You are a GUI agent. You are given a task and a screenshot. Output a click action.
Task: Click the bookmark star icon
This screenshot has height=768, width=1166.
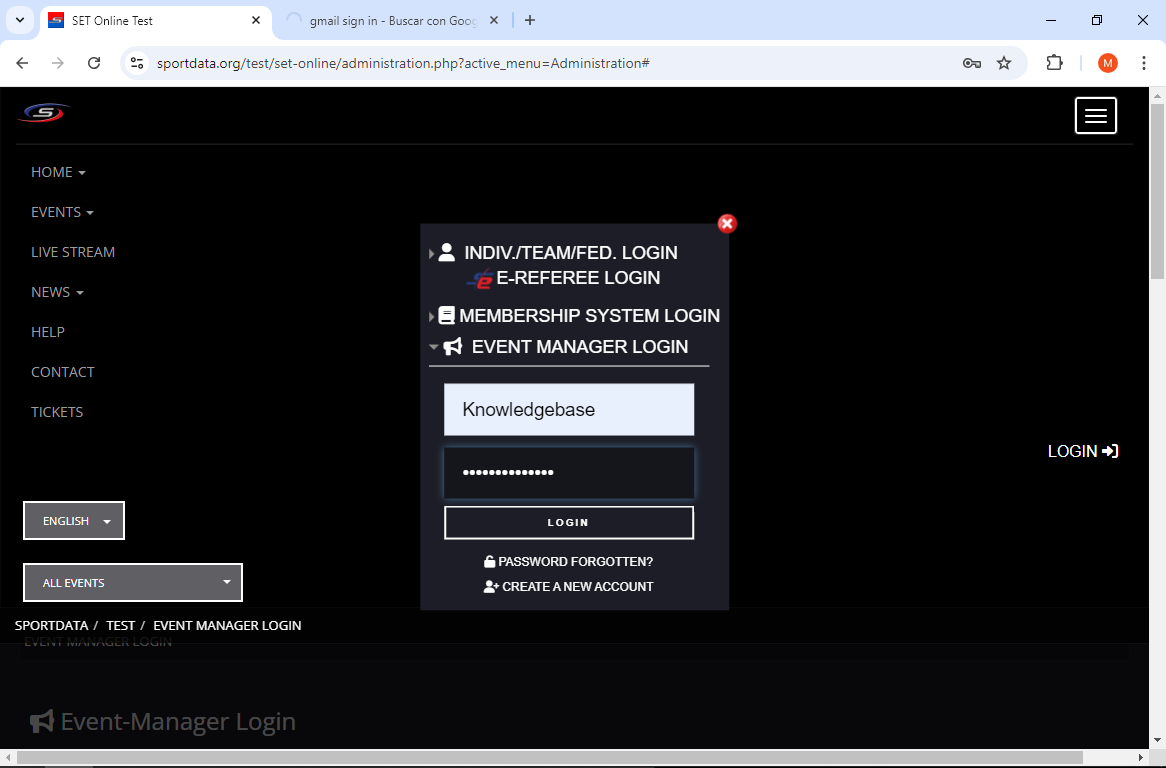[x=1004, y=63]
